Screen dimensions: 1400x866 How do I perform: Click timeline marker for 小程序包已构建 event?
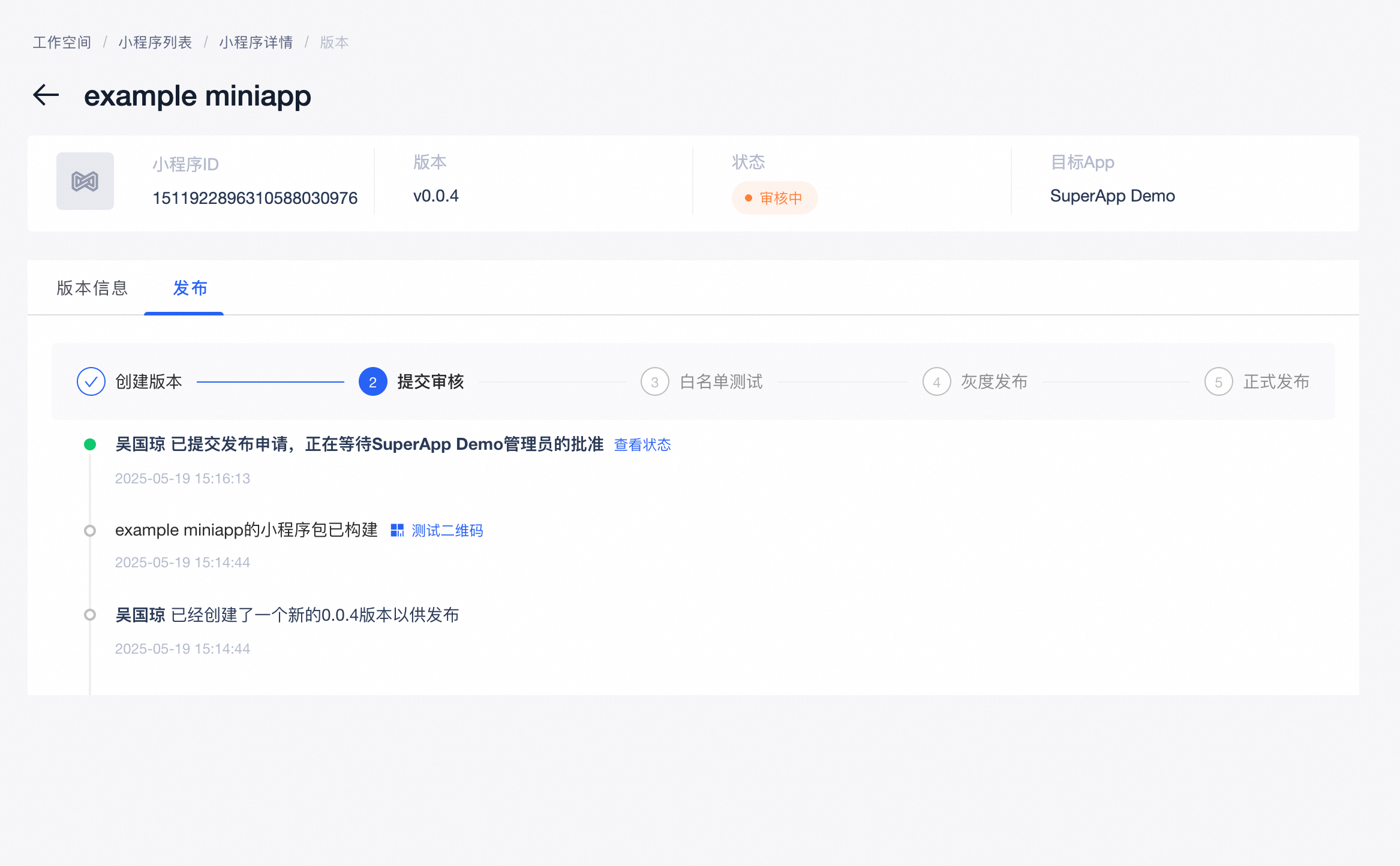[90, 530]
